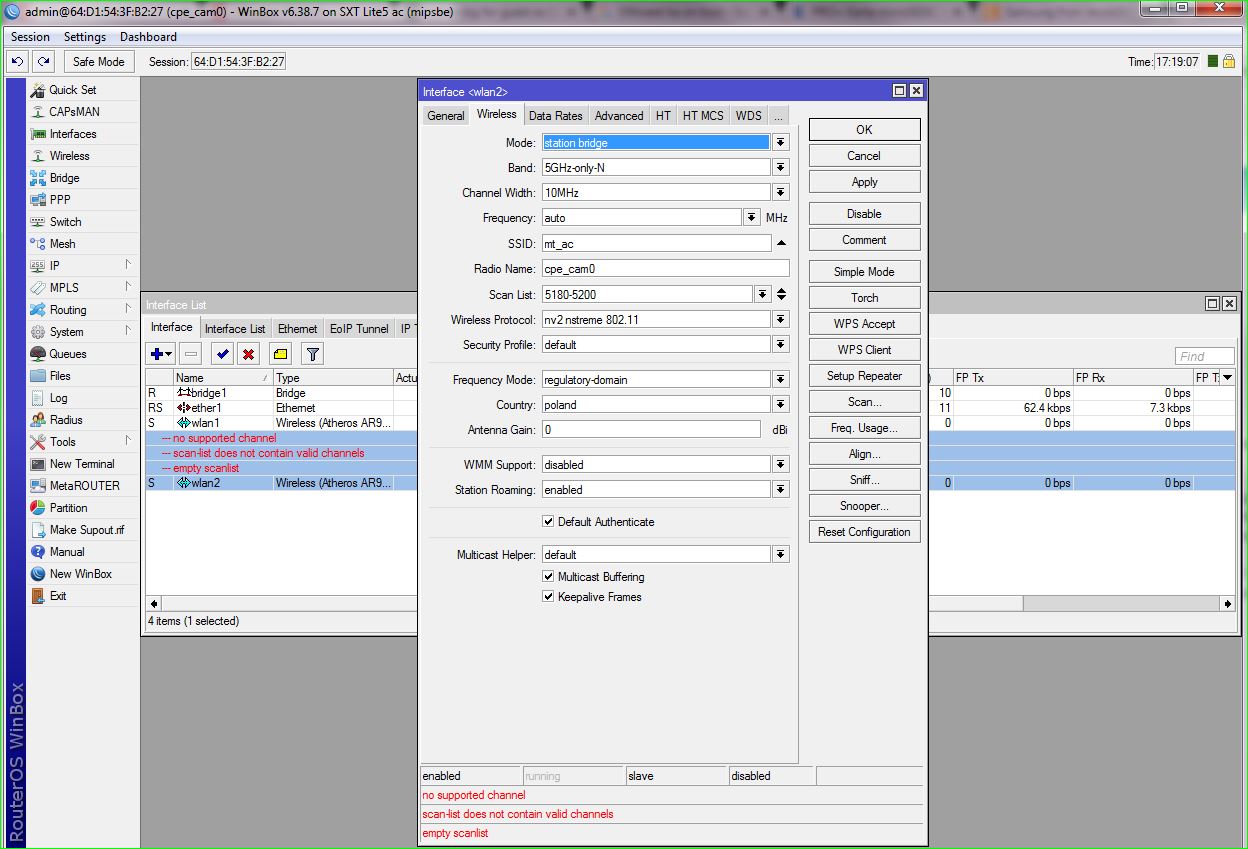1248x849 pixels.
Task: Click the blue checkmark enable icon
Action: click(222, 354)
